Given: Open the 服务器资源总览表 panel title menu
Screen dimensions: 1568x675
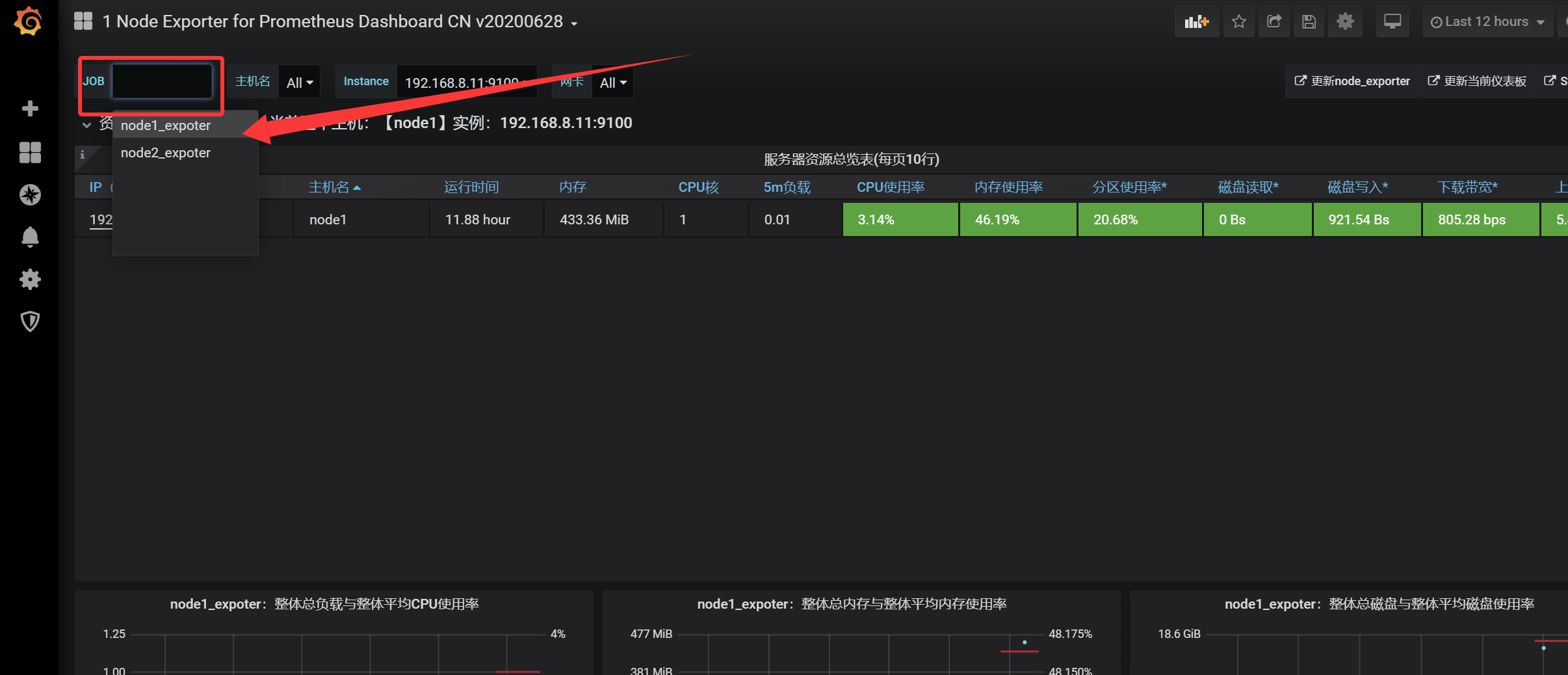Looking at the screenshot, I should point(852,159).
